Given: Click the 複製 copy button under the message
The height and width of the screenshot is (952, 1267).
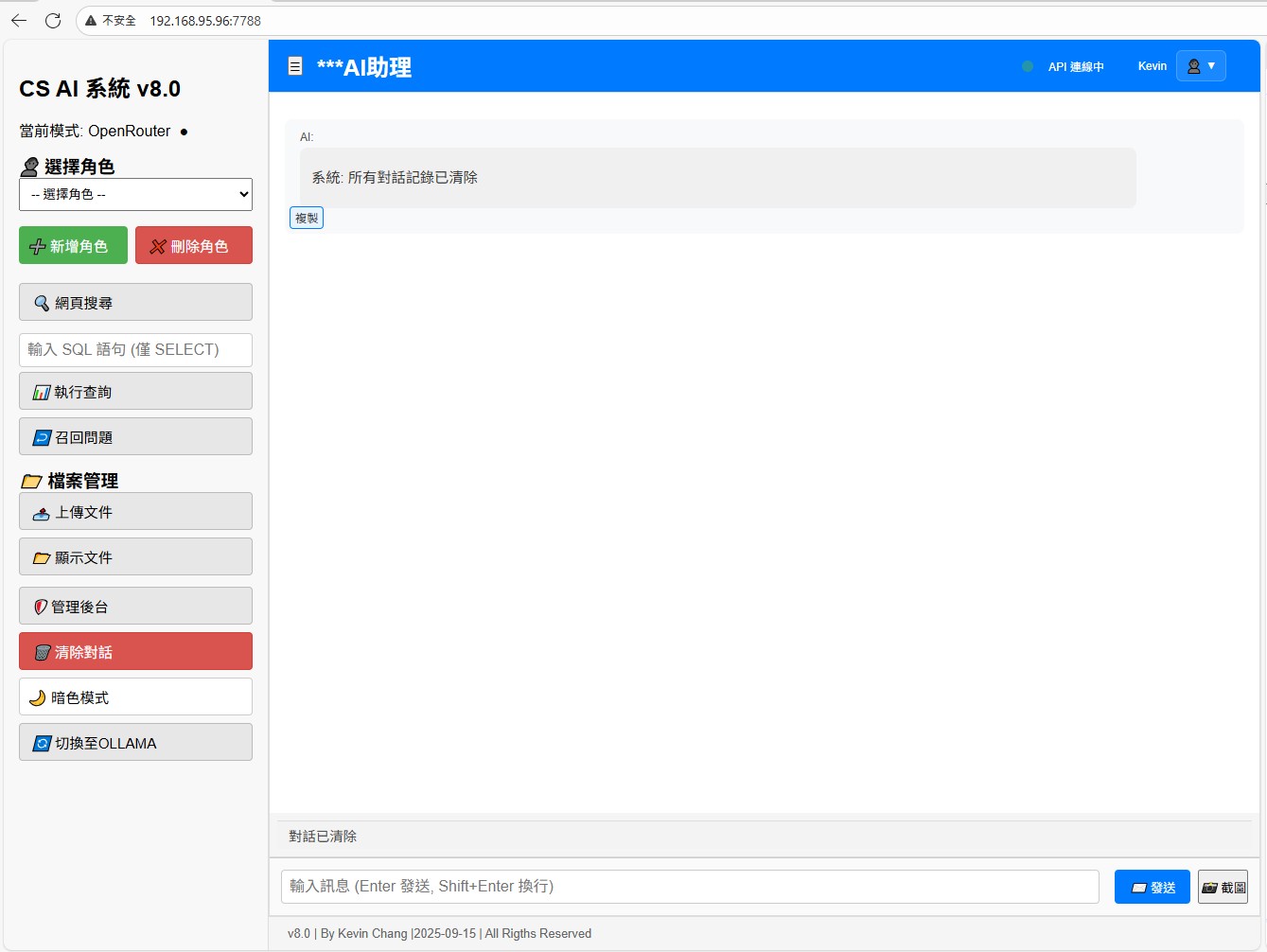Looking at the screenshot, I should point(307,218).
